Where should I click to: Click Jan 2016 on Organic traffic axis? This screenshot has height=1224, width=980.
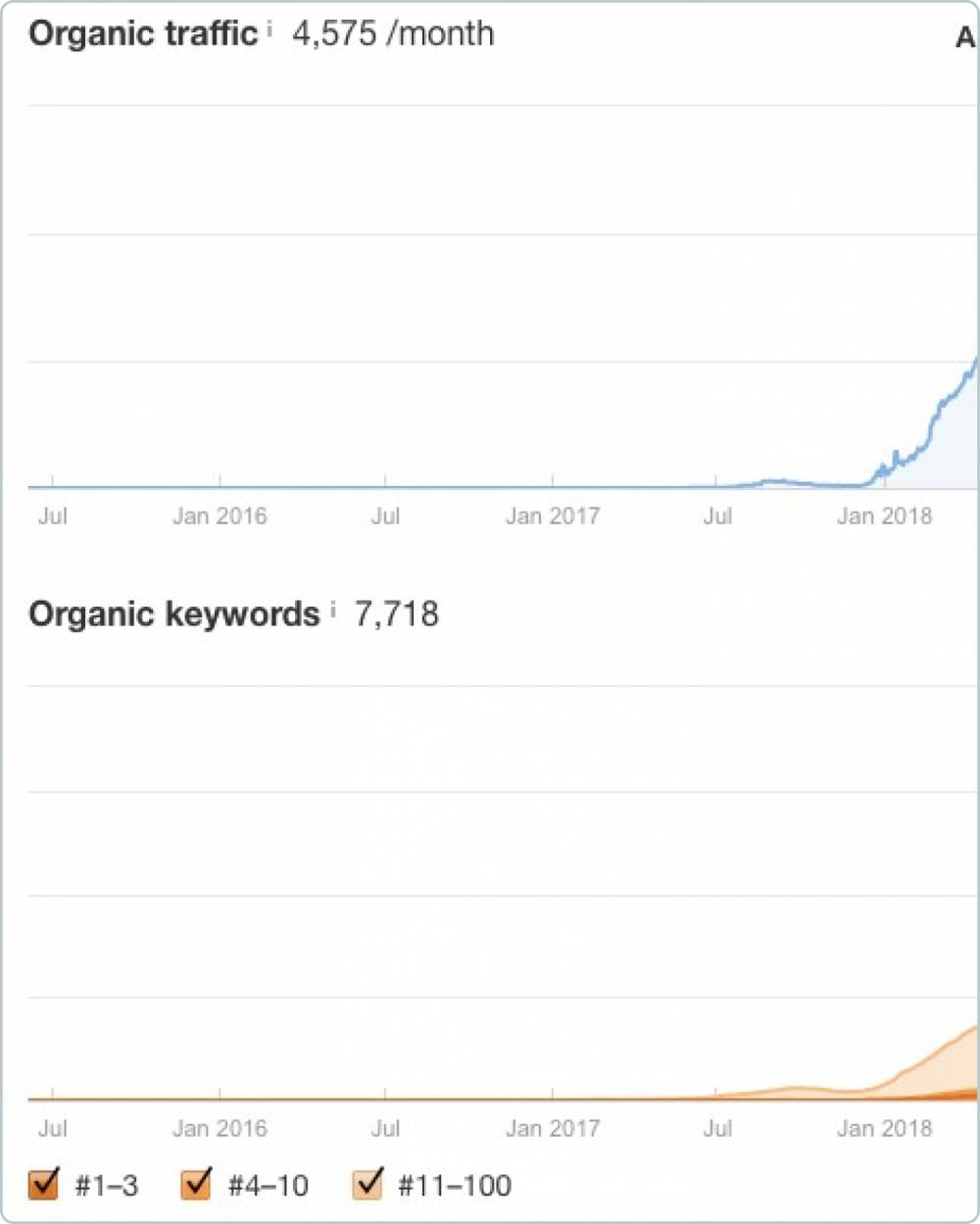(x=220, y=515)
